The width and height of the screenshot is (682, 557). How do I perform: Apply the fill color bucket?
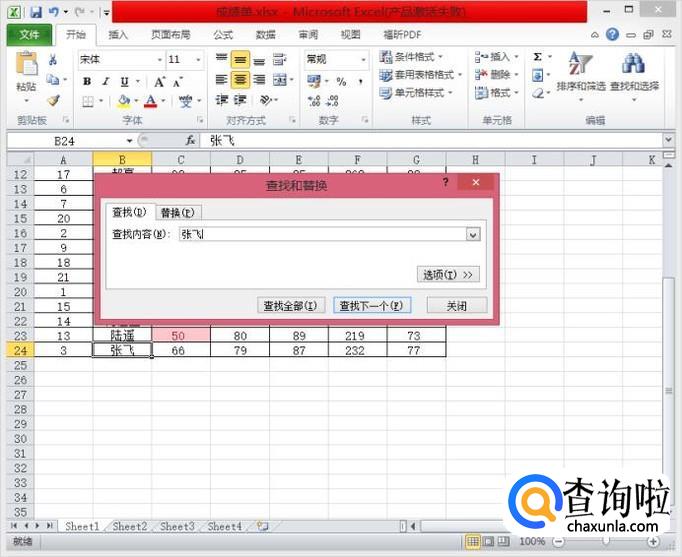[x=124, y=101]
